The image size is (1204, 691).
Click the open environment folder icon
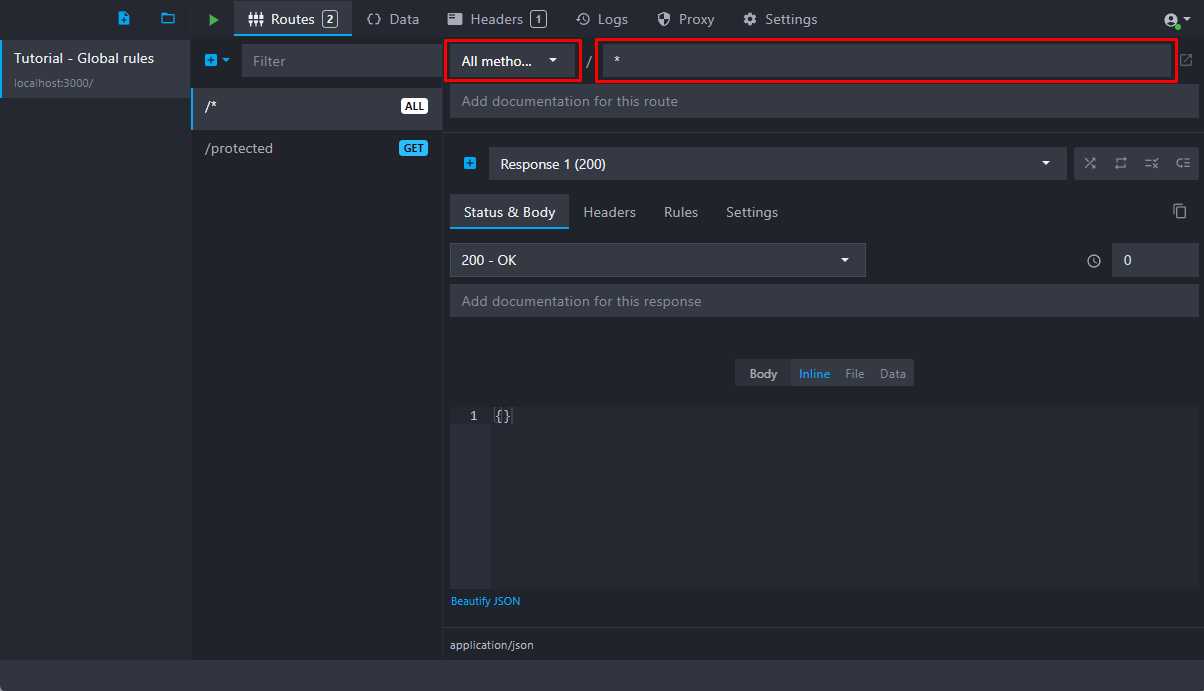tap(168, 19)
